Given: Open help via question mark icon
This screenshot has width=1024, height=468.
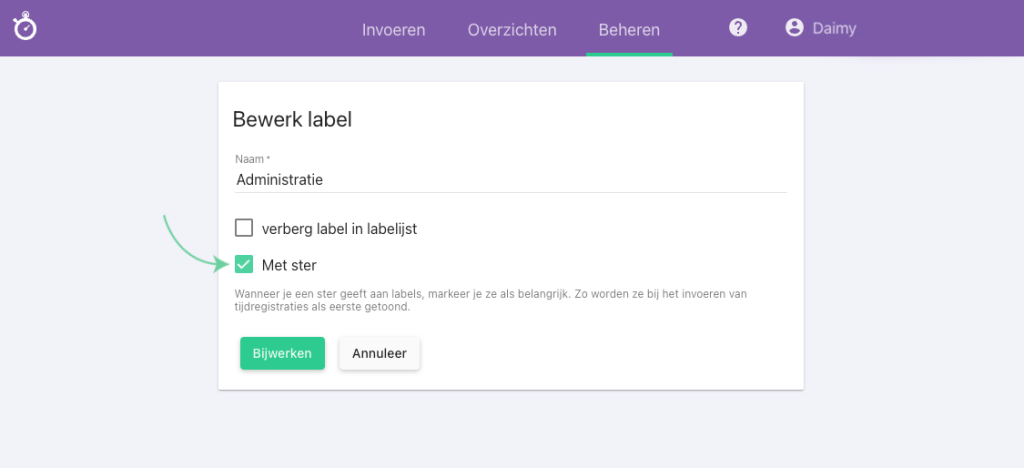Looking at the screenshot, I should click(x=738, y=28).
